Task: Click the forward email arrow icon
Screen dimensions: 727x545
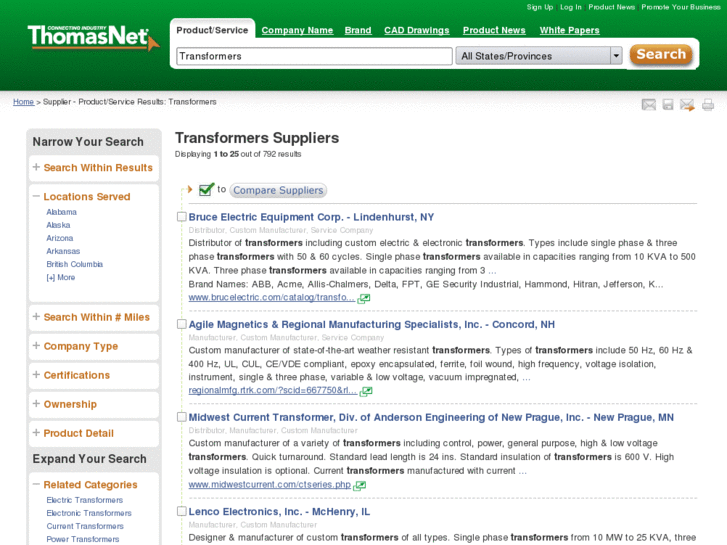Action: coord(687,104)
